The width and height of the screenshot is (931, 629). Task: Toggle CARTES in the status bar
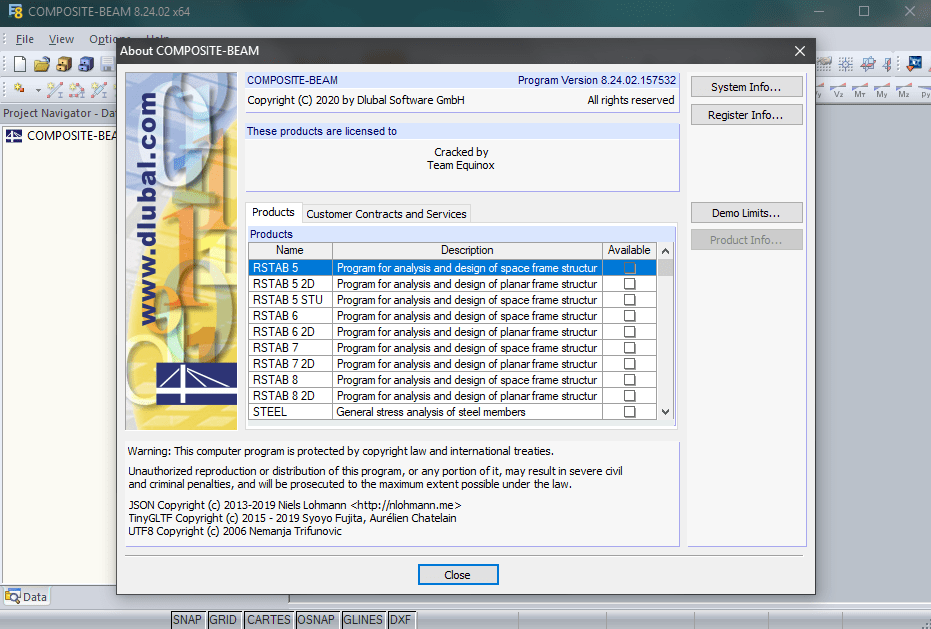click(268, 620)
